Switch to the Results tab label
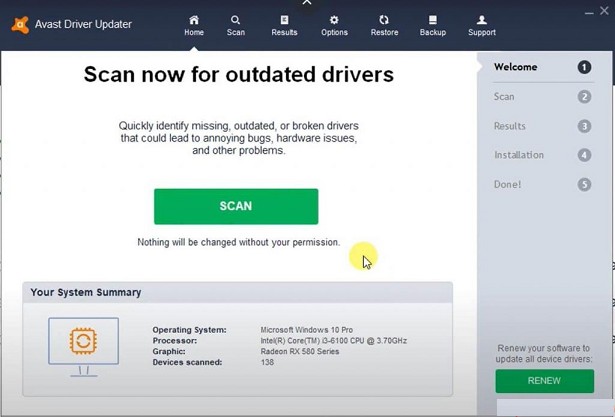Image resolution: width=615 pixels, height=417 pixels. 284,32
